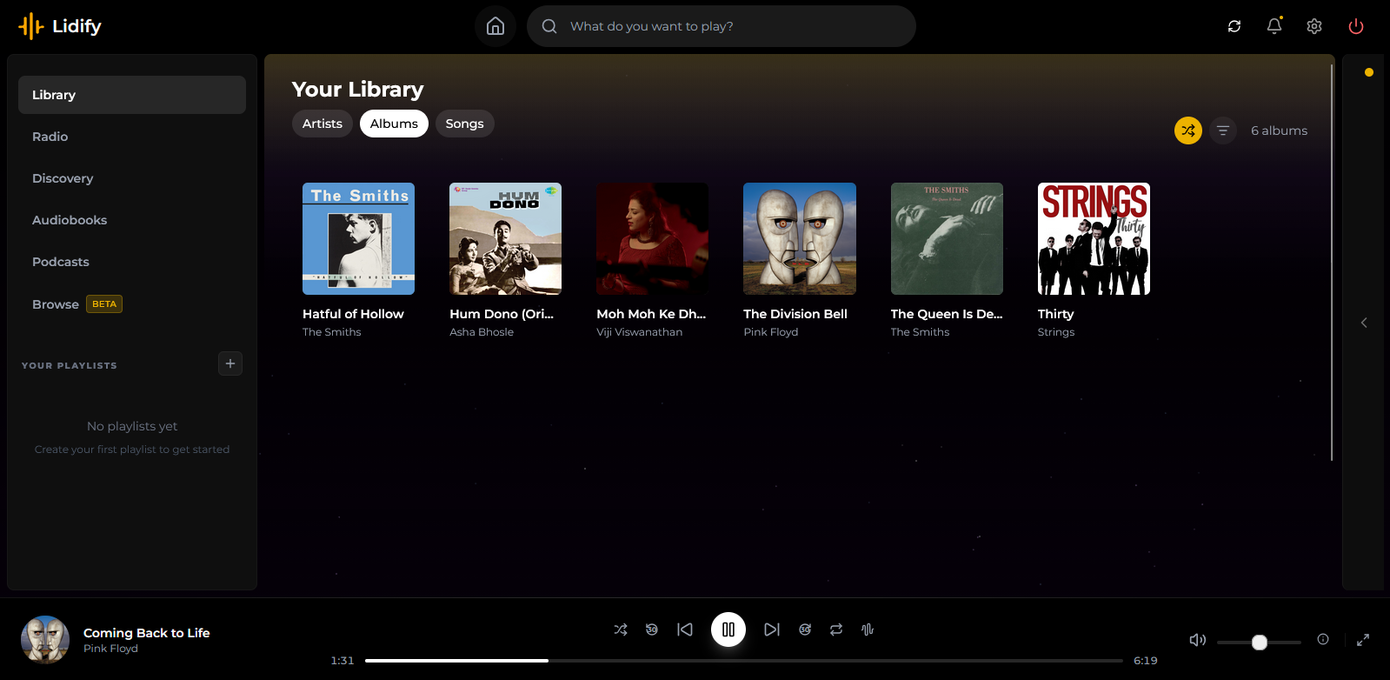
Task: Click the 'Viji Viswanathan' artist name
Action: (640, 333)
